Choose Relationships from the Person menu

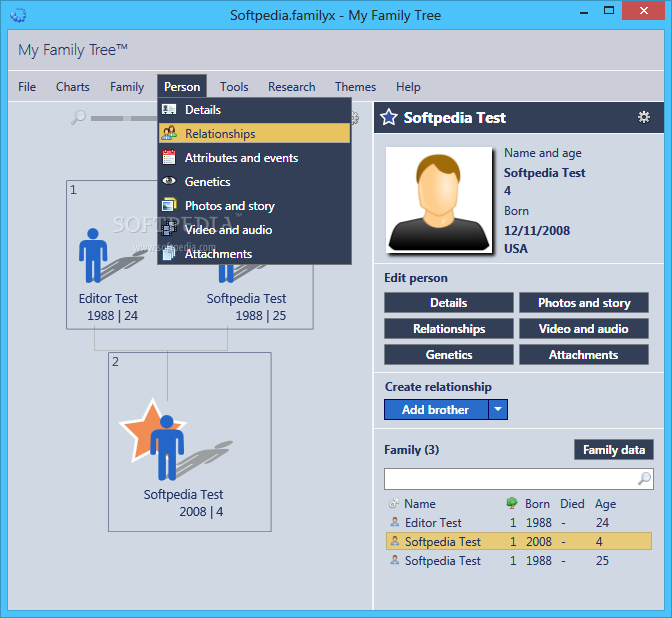(255, 133)
